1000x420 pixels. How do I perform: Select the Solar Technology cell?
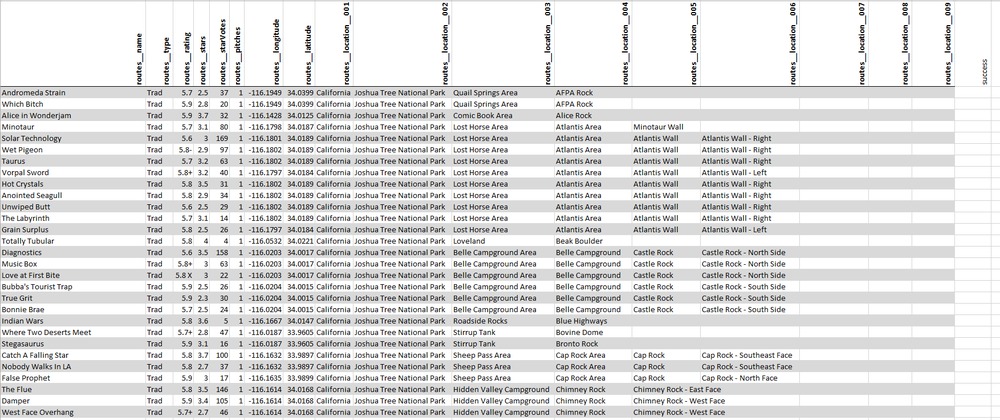coord(73,139)
